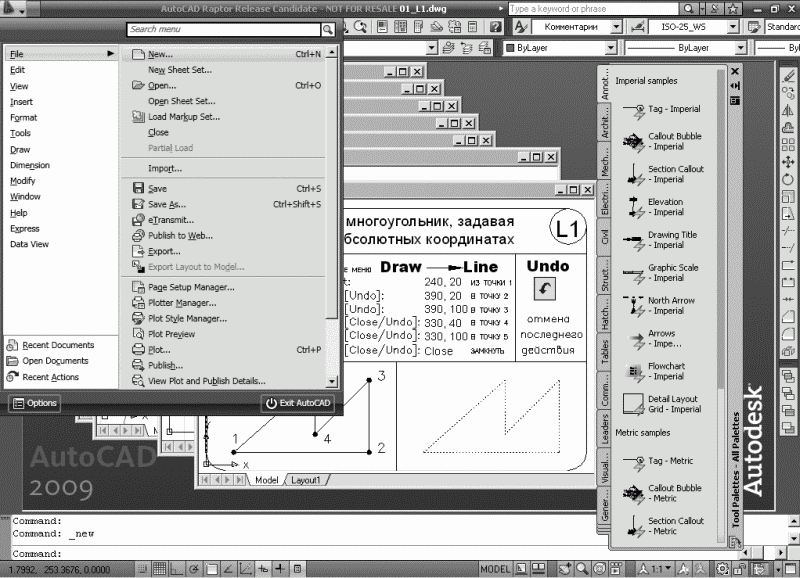Click the Options button
Image resolution: width=800 pixels, height=578 pixels.
click(x=35, y=403)
